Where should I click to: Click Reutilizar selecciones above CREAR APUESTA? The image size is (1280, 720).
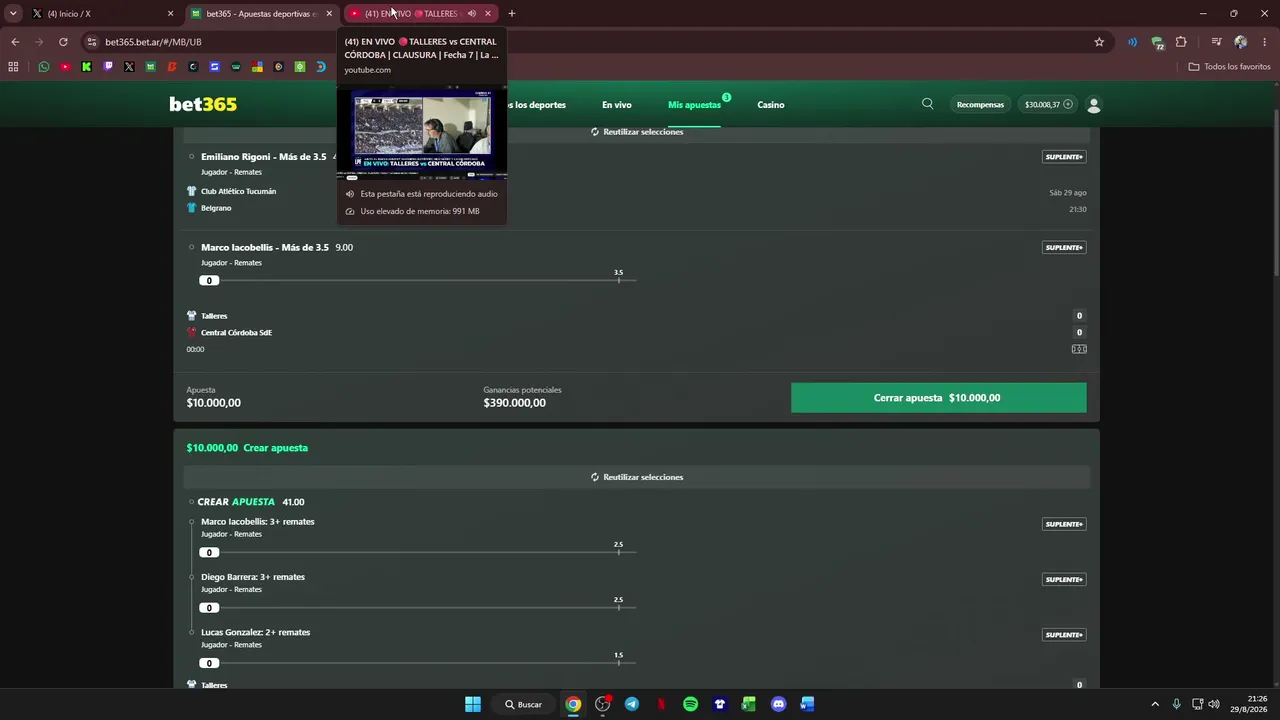tap(637, 477)
